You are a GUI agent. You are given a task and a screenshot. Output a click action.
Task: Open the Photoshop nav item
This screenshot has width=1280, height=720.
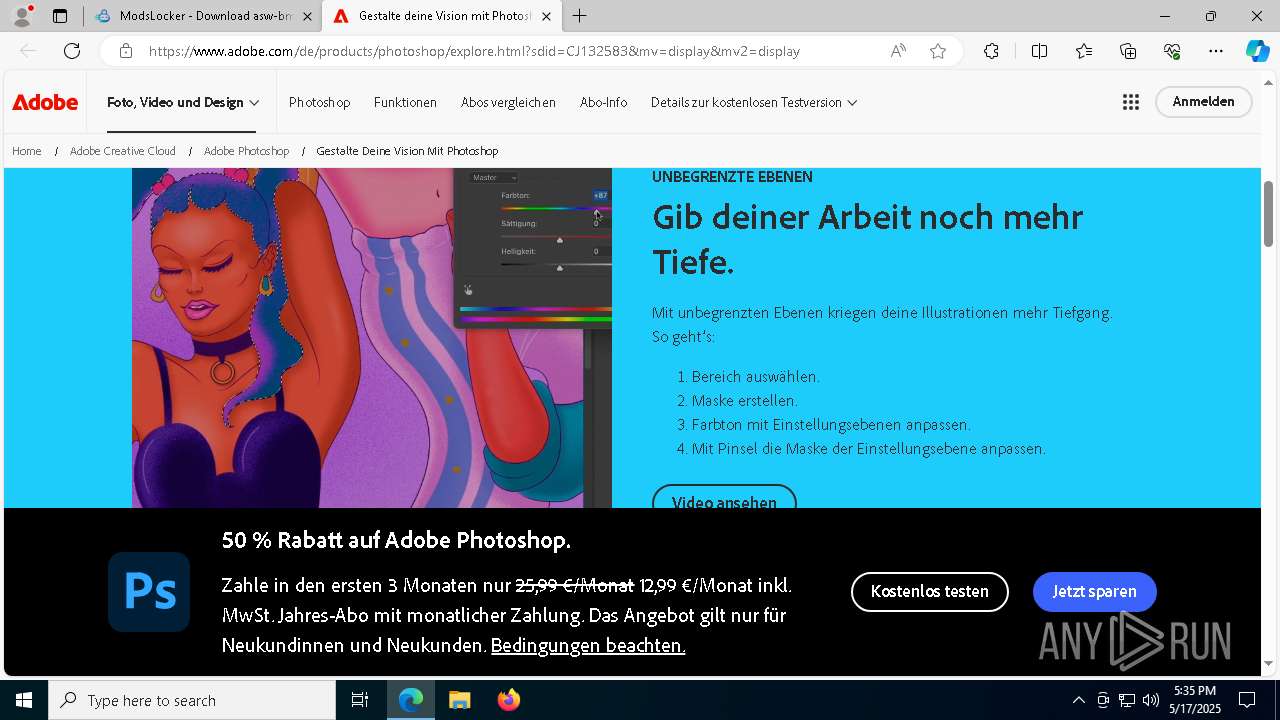coord(319,102)
